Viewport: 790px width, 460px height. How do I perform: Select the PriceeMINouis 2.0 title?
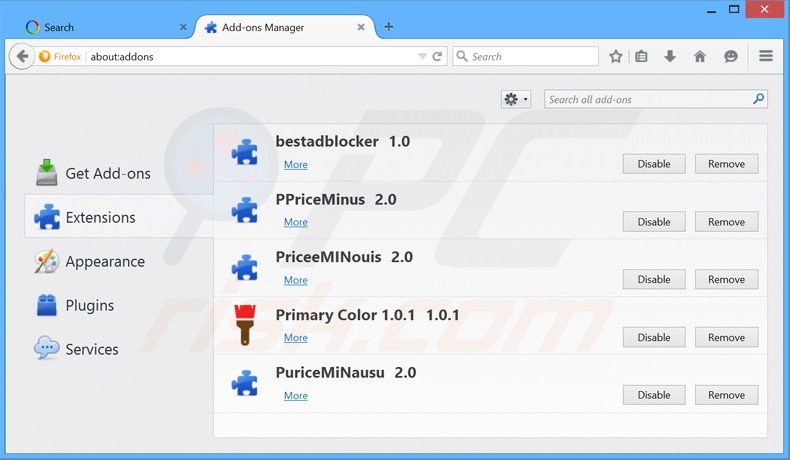click(x=344, y=257)
